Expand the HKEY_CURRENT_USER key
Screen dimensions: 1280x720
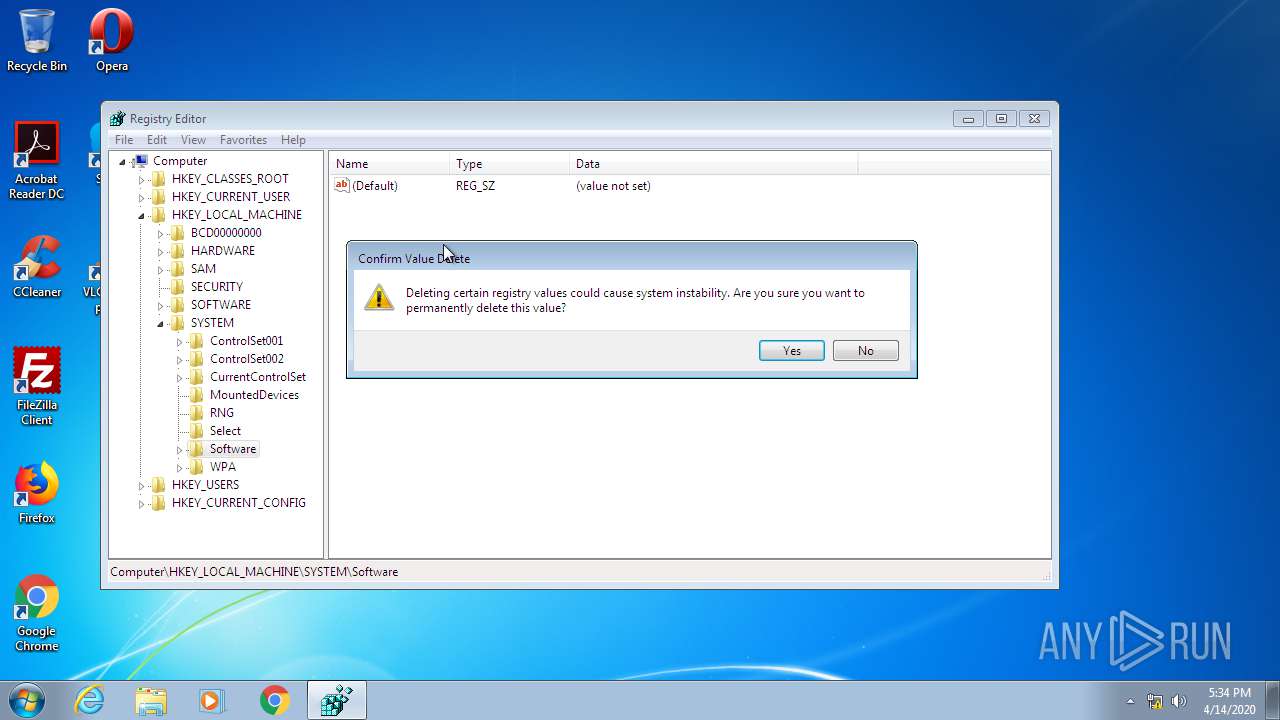(142, 197)
